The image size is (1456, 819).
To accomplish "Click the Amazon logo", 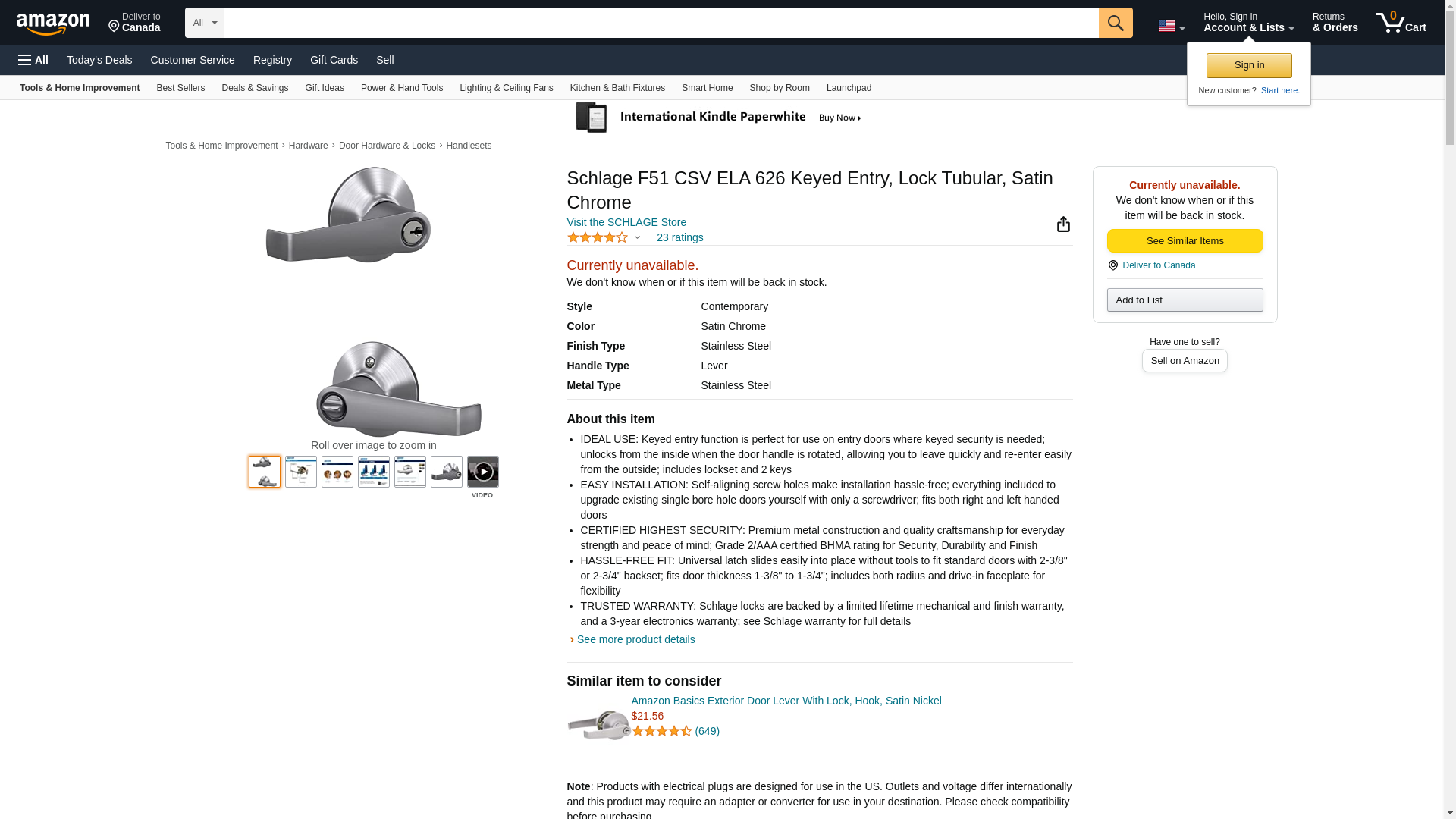I will coord(53,24).
